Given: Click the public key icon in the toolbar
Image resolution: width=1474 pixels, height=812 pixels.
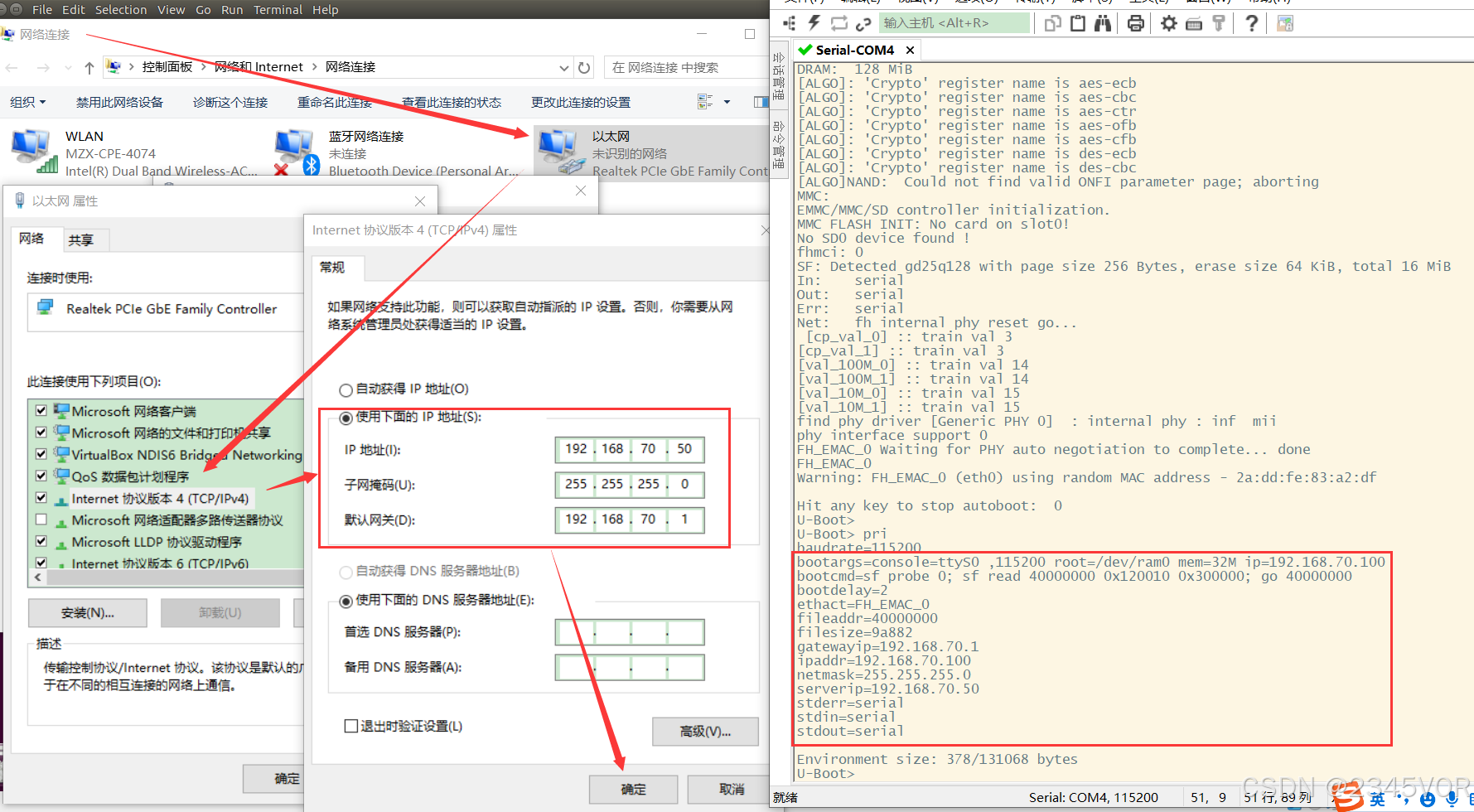Looking at the screenshot, I should tap(1218, 23).
